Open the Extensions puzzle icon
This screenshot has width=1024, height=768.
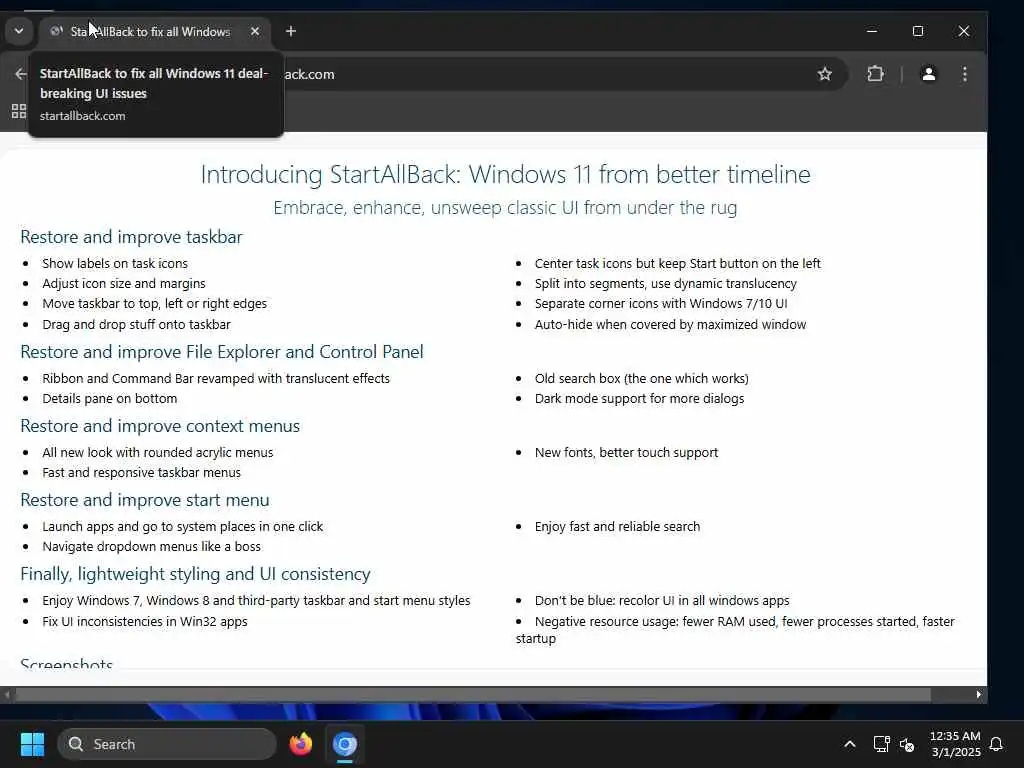(x=875, y=74)
